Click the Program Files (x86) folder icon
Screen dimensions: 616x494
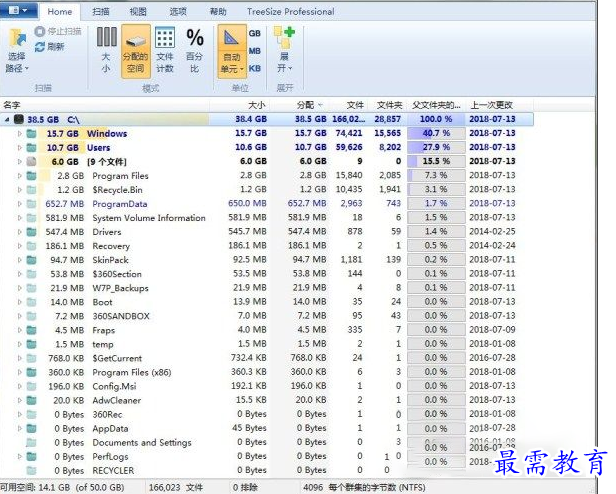tap(31, 372)
